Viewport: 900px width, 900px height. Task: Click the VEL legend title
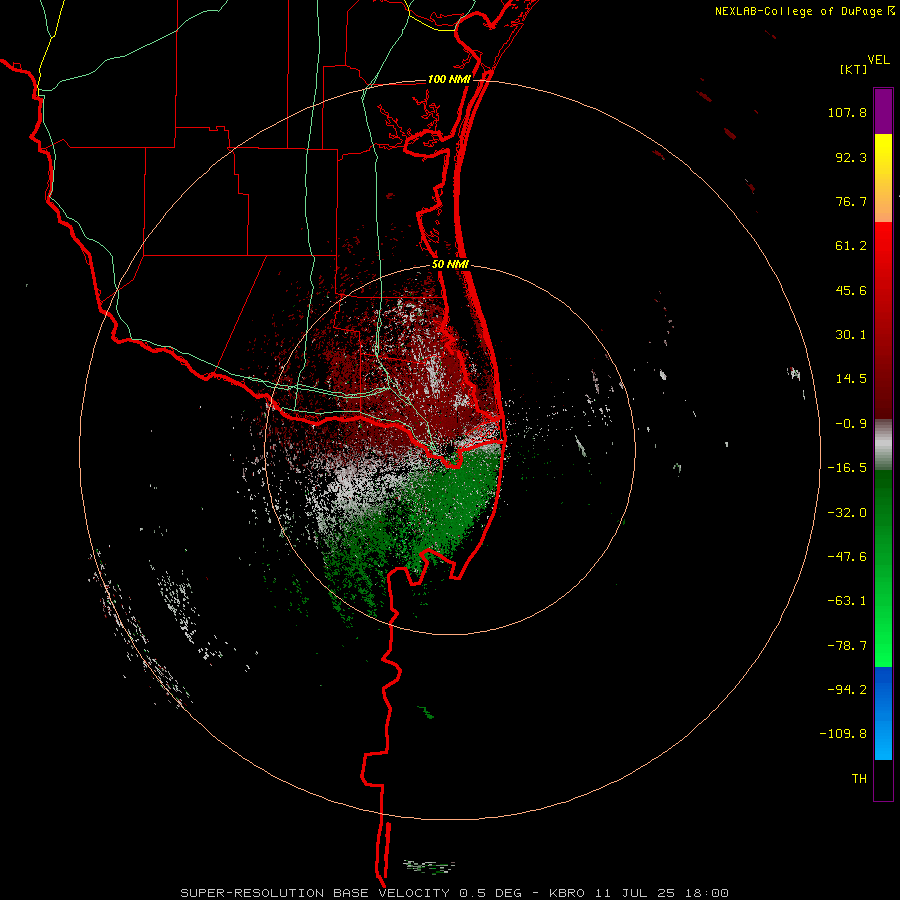pyautogui.click(x=878, y=60)
